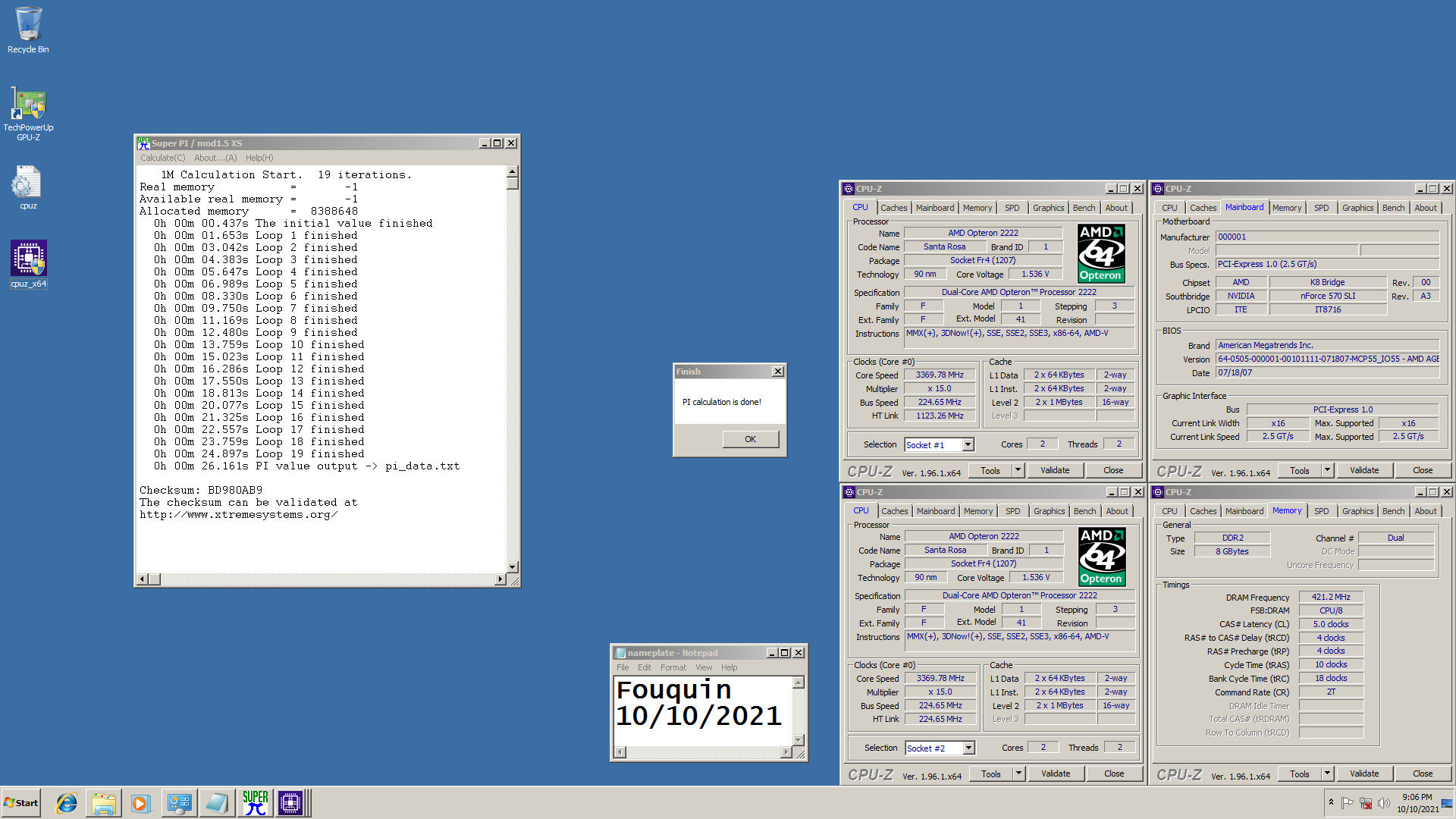Open the cpuz desktop file icon
The width and height of the screenshot is (1456, 819).
click(x=28, y=188)
